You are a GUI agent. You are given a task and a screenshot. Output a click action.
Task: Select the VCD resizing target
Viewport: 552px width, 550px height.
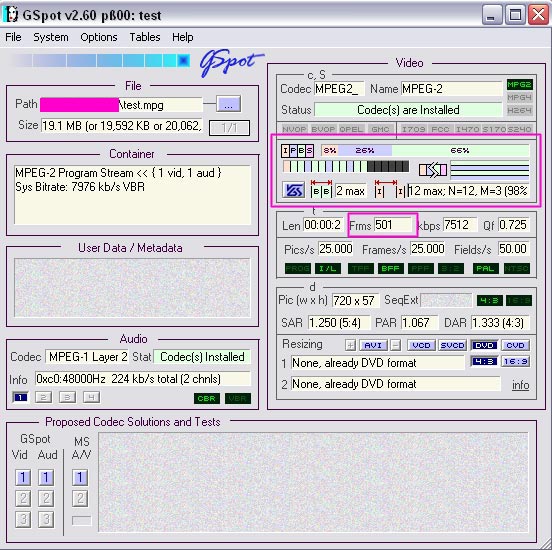421,345
